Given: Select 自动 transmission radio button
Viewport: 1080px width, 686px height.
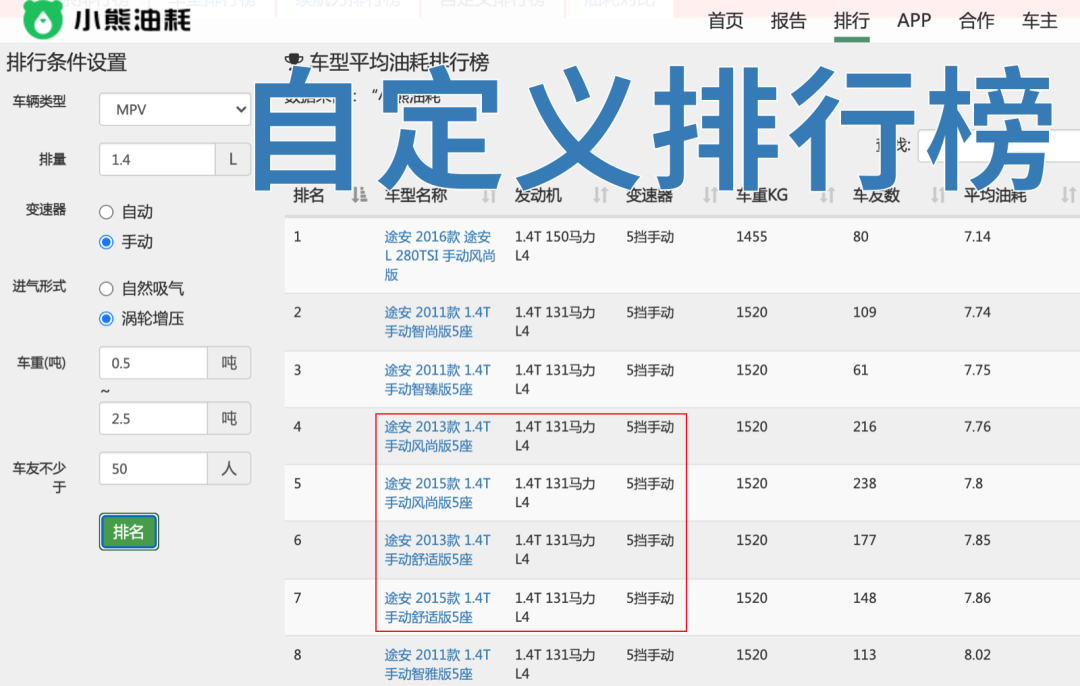Looking at the screenshot, I should 106,212.
